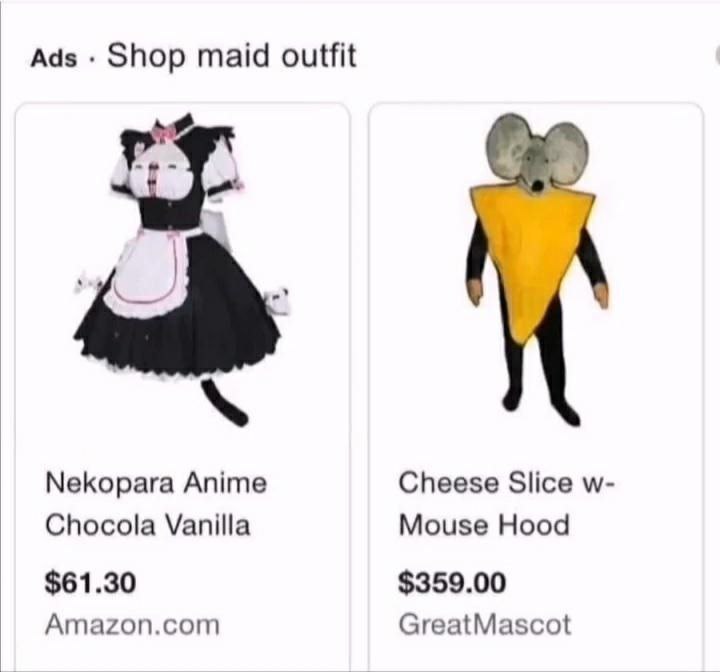This screenshot has height=672, width=720.
Task: Visit the Amazon.com seller link
Action: tap(132, 625)
